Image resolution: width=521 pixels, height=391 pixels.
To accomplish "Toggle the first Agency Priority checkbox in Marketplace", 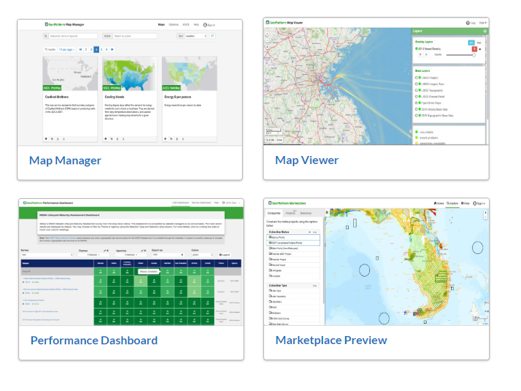I will pos(270,237).
